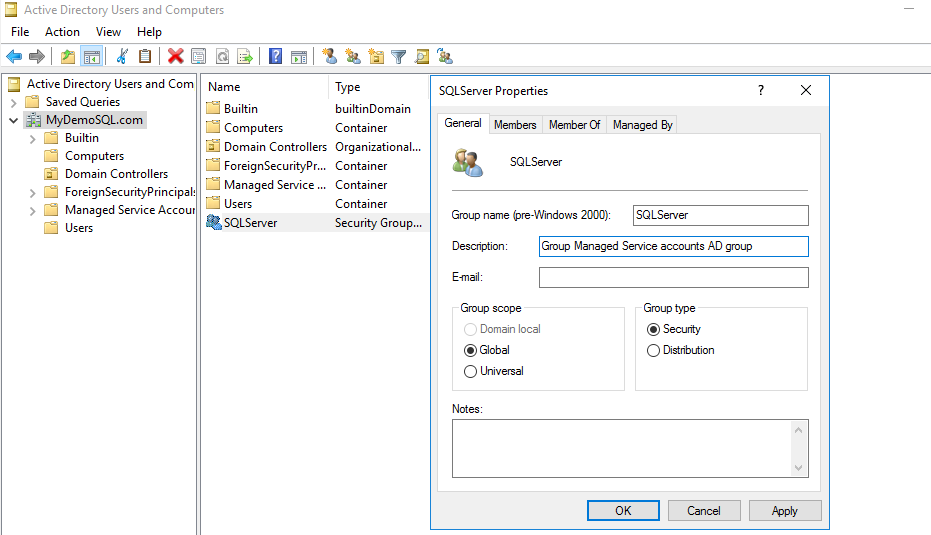The width and height of the screenshot is (931, 535).
Task: Expand the Builtin tree node
Action: 33,138
